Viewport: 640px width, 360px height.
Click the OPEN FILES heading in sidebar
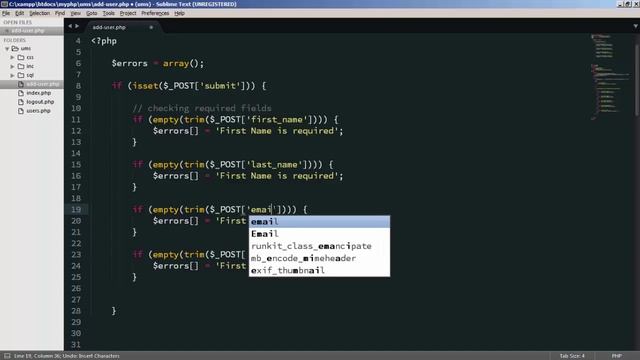click(x=18, y=22)
